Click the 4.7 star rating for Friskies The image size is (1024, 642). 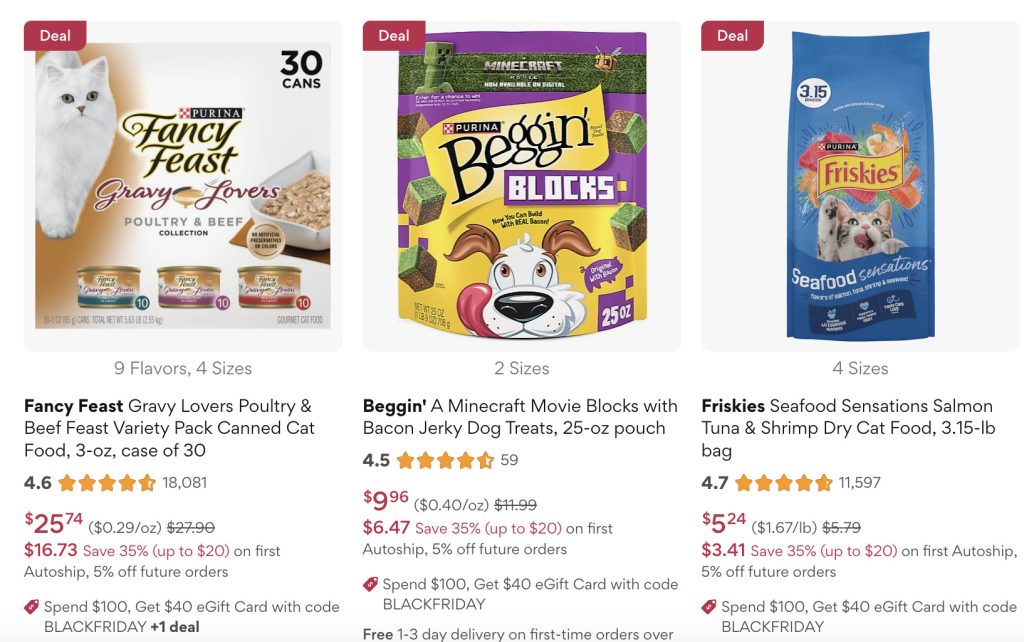click(x=783, y=483)
